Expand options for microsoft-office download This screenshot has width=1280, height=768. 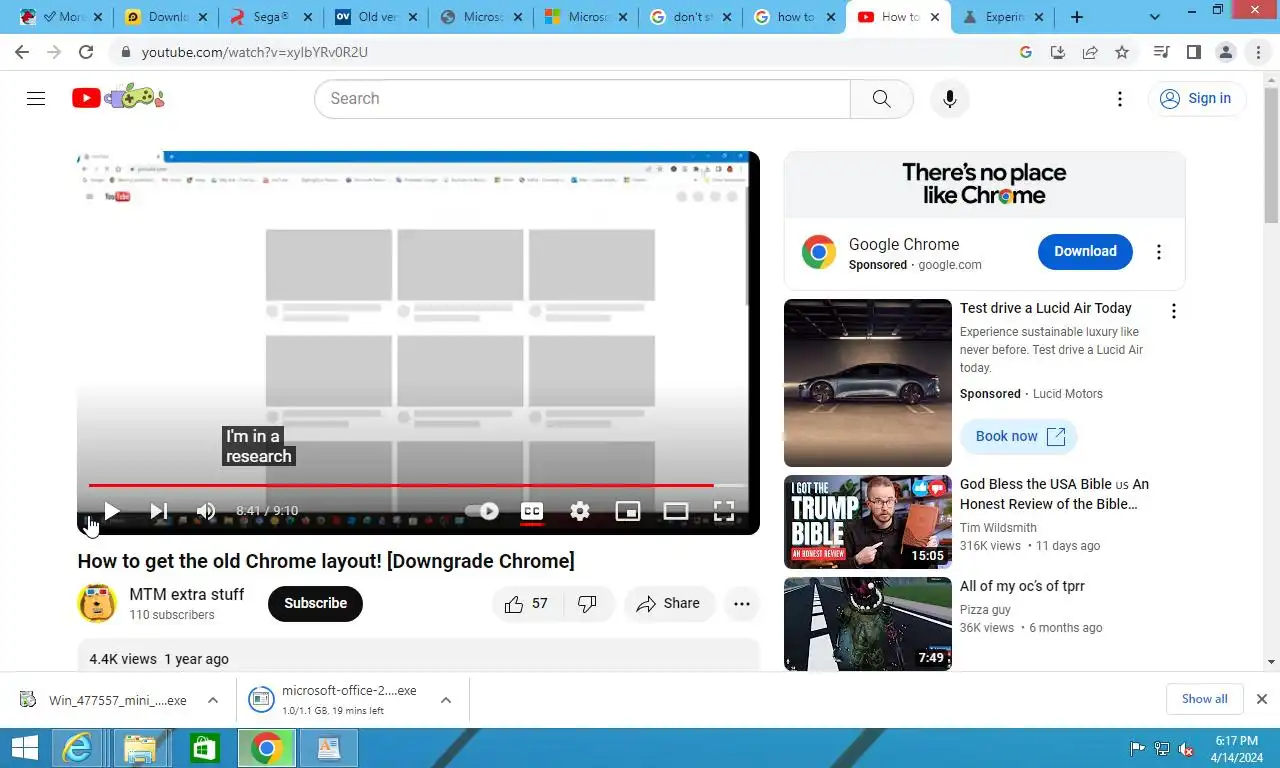[446, 700]
